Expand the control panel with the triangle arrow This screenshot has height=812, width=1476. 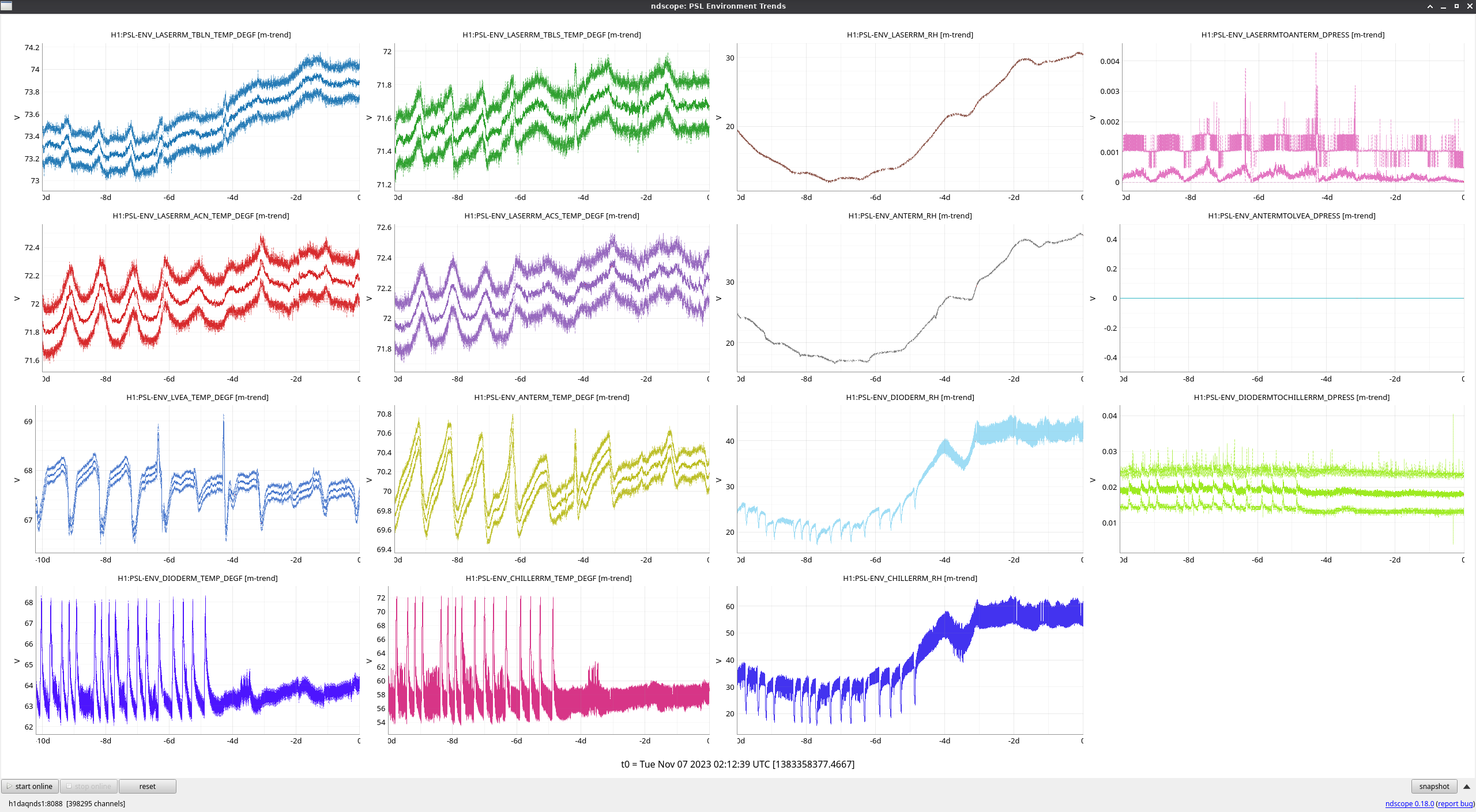coord(1466,786)
